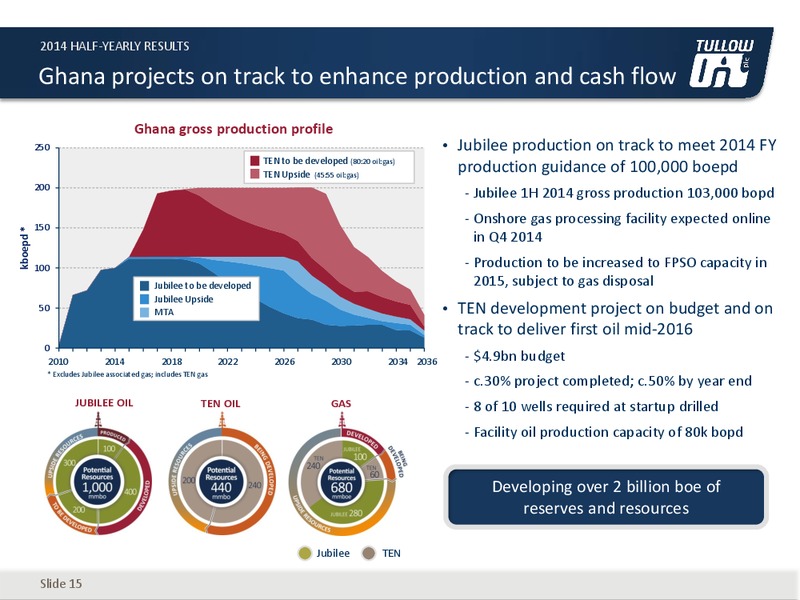This screenshot has height=600, width=800.
Task: Click the TEN brown legend dot
Action: 369,554
